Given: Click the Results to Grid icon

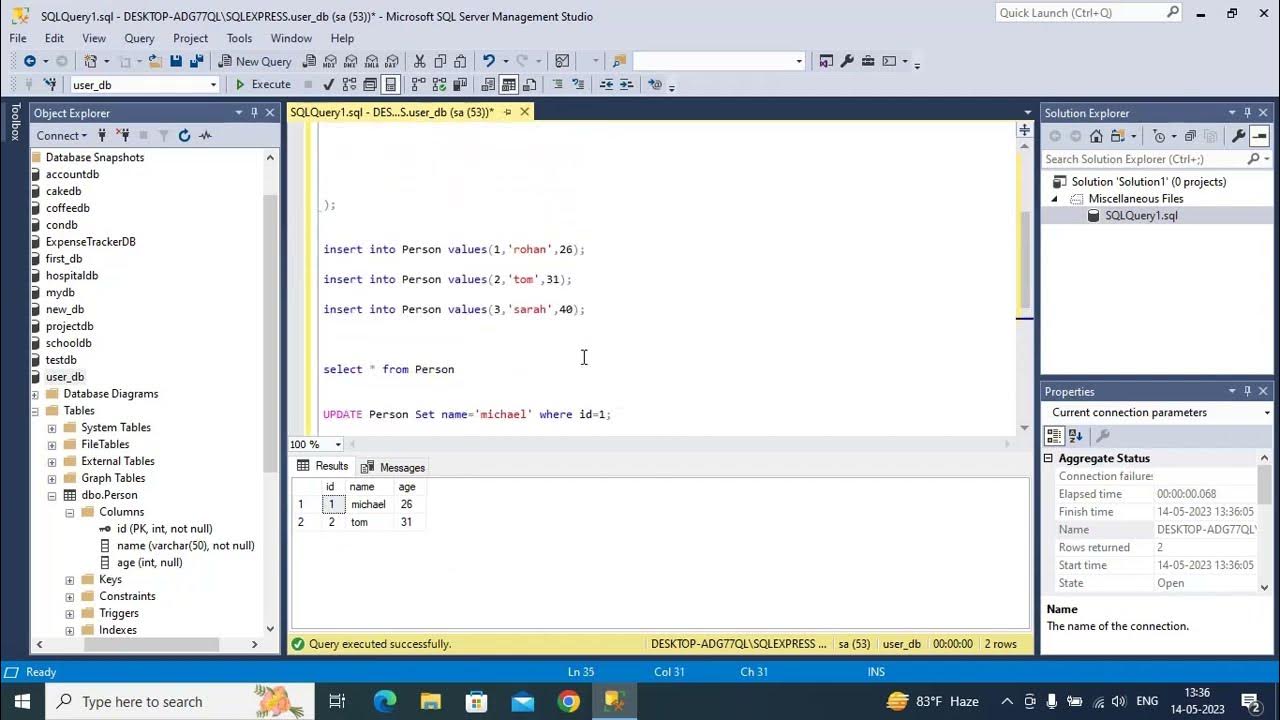Looking at the screenshot, I should (509, 85).
